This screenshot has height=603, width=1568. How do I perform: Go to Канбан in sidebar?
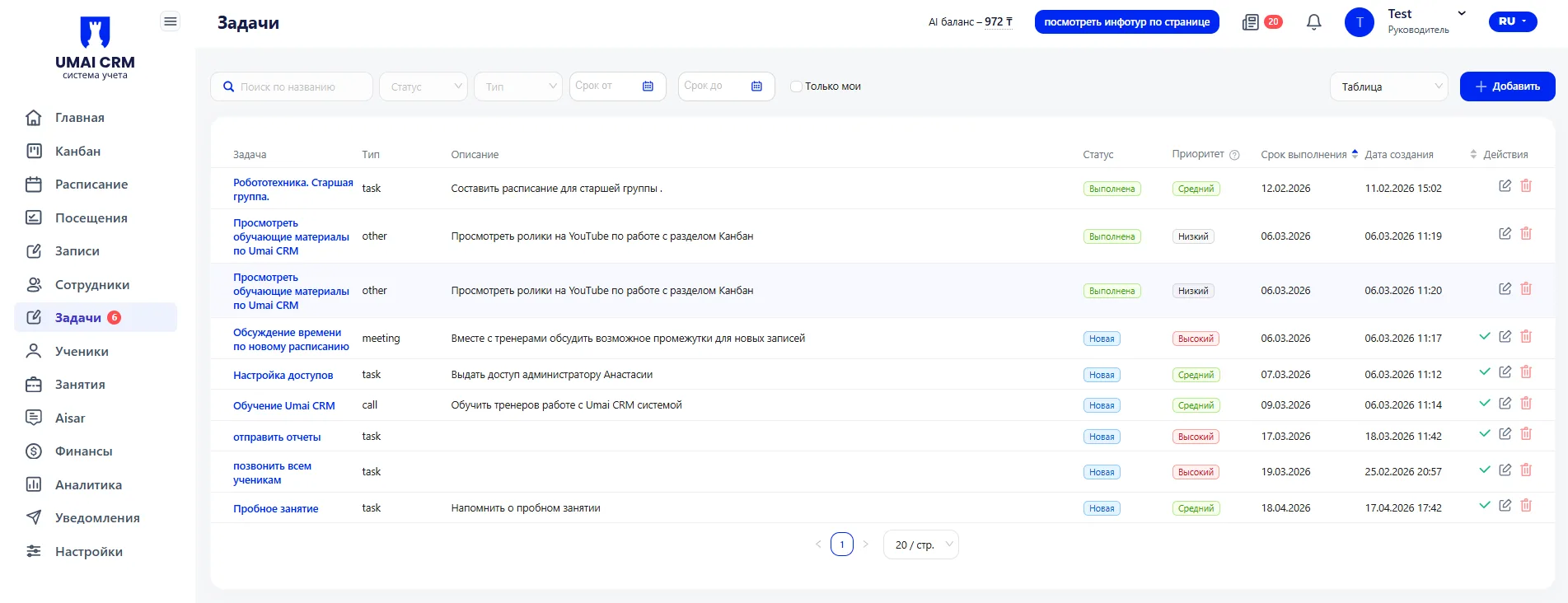77,152
